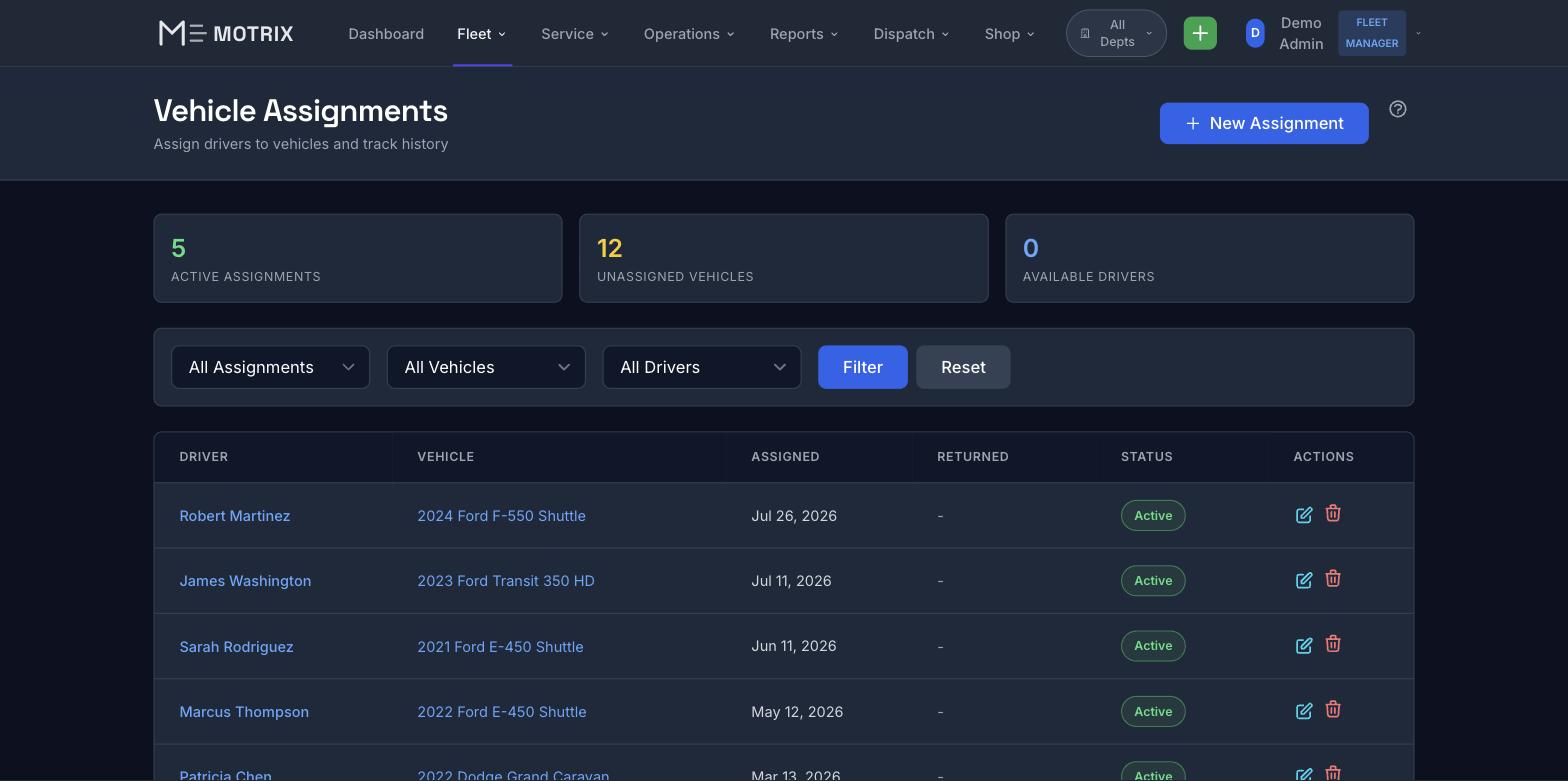Open driver Sarah Rodriguez's link
Screen dimensions: 1568x781
[236, 647]
